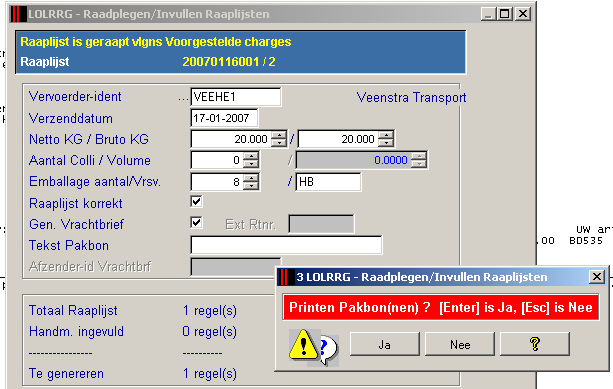The image size is (613, 389).
Task: Click the Te genereren label
Action: pyautogui.click(x=66, y=374)
